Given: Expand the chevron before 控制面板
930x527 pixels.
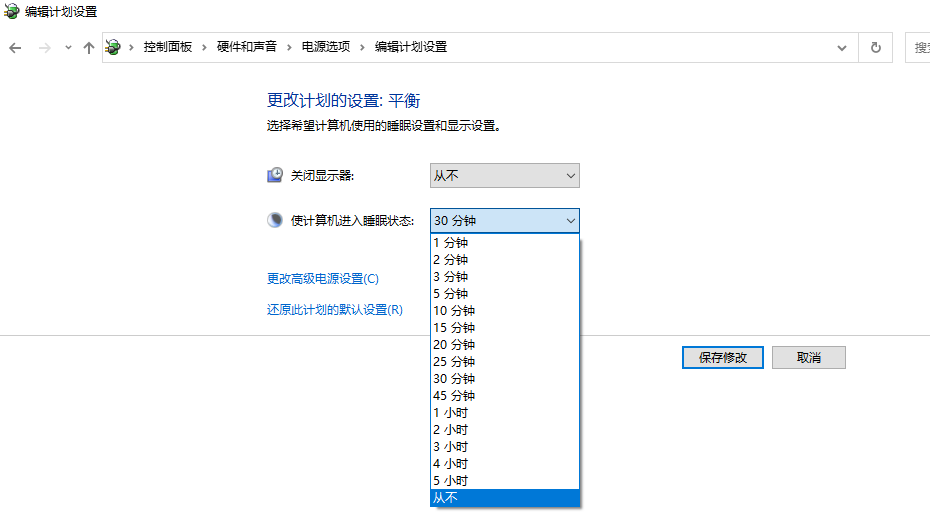Looking at the screenshot, I should pos(131,47).
